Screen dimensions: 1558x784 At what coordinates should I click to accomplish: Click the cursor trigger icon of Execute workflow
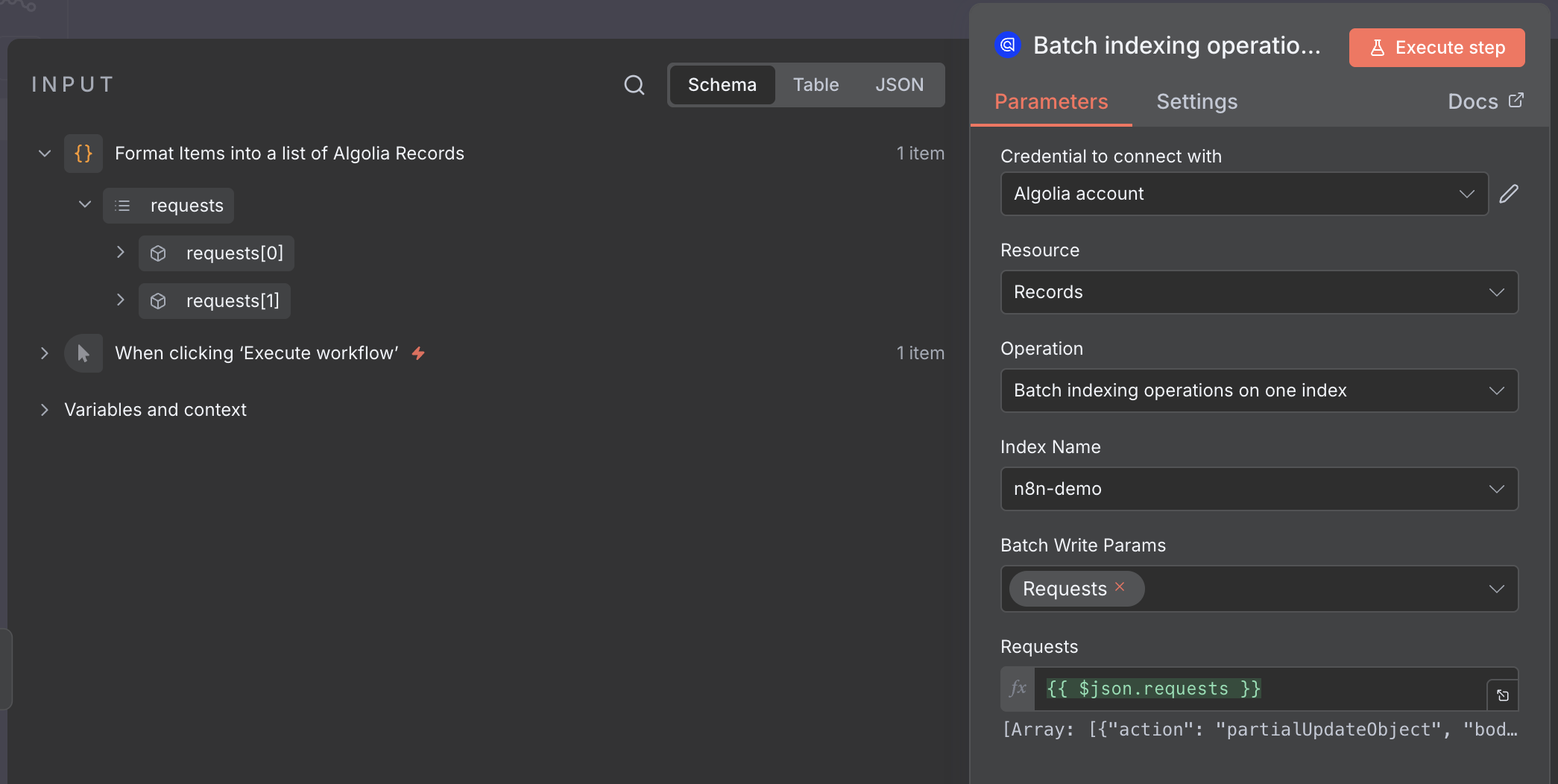coord(83,353)
